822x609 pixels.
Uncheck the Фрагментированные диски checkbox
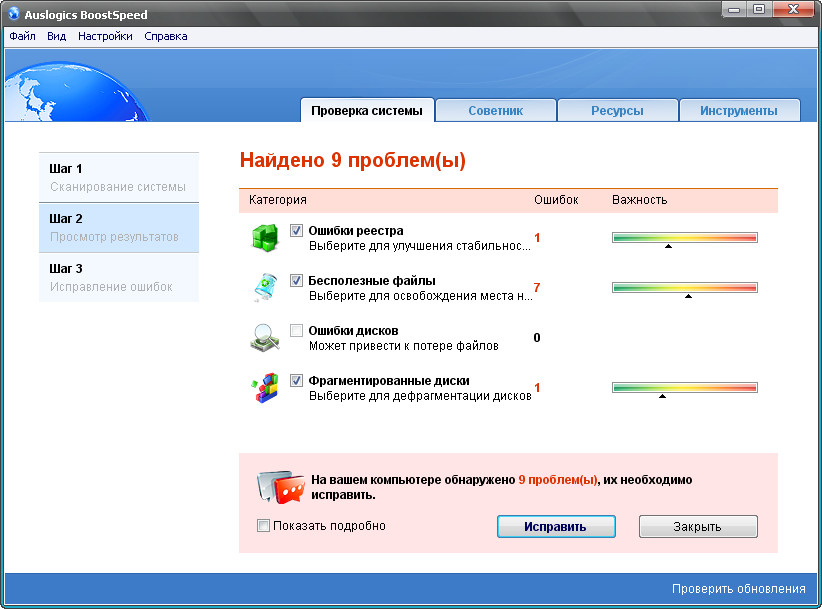click(296, 380)
